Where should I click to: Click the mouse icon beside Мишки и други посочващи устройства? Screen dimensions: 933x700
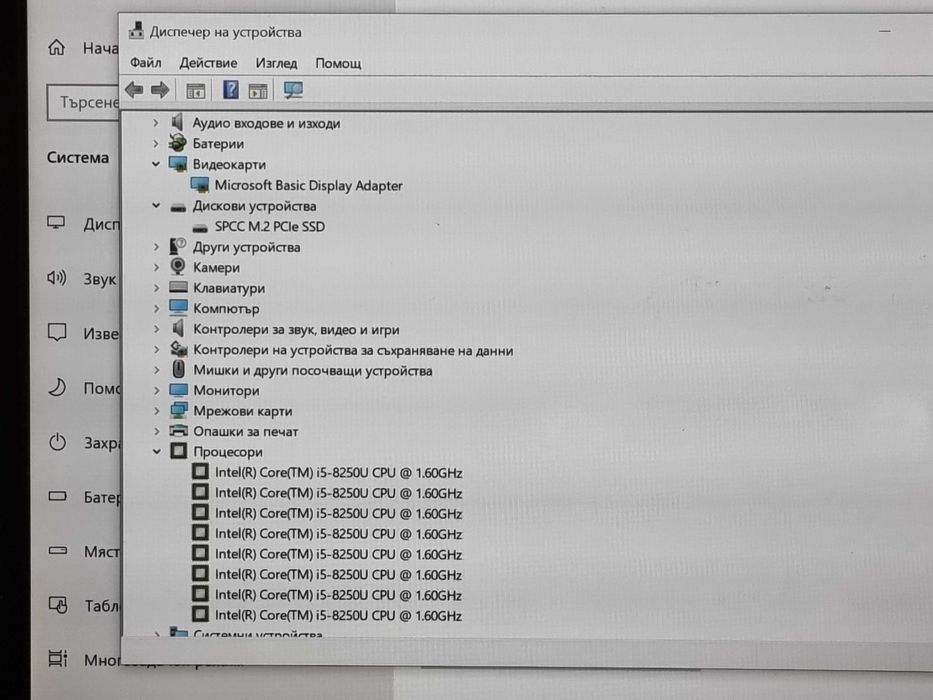(x=179, y=370)
